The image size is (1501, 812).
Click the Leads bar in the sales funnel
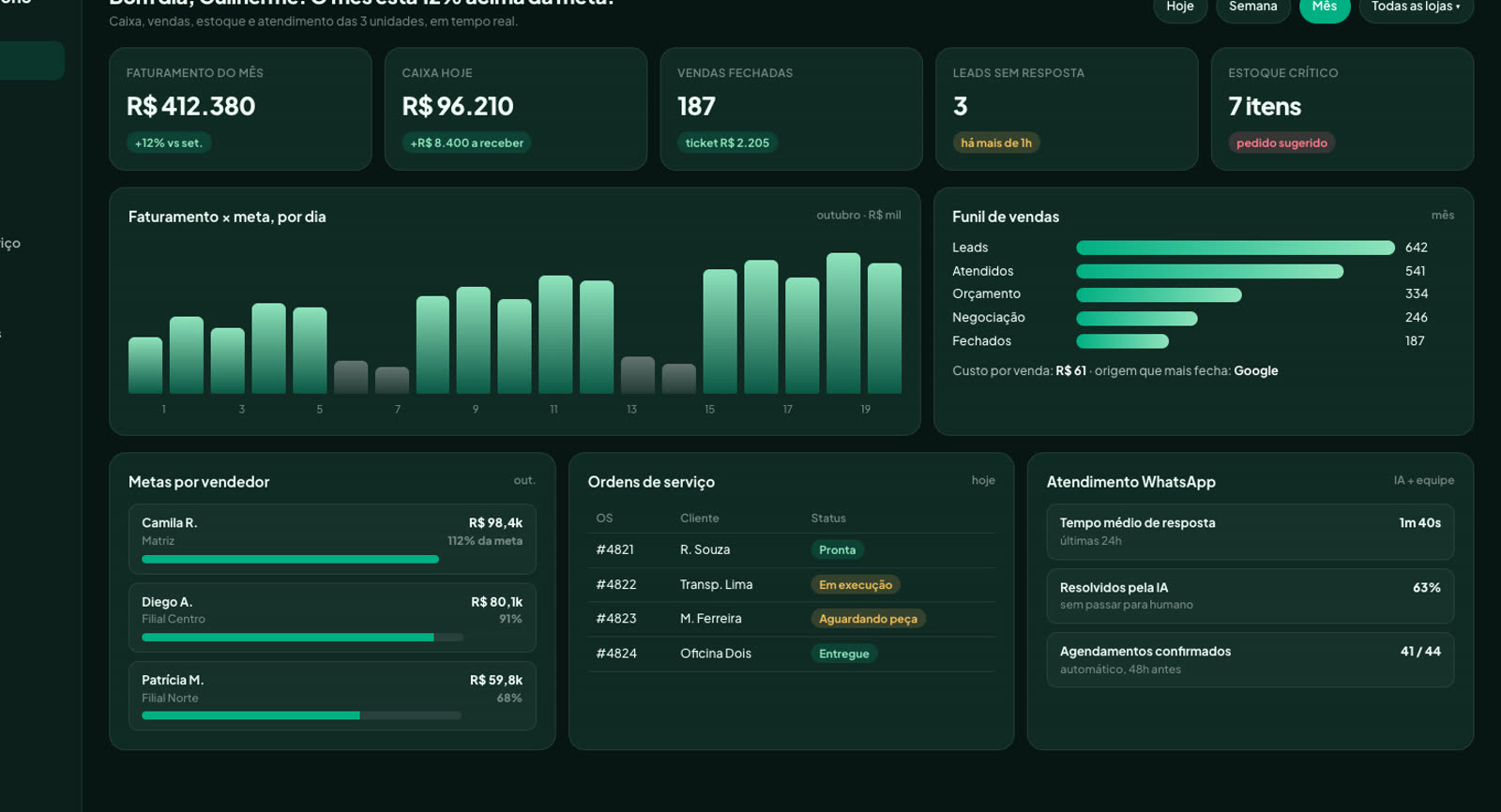pos(1236,248)
